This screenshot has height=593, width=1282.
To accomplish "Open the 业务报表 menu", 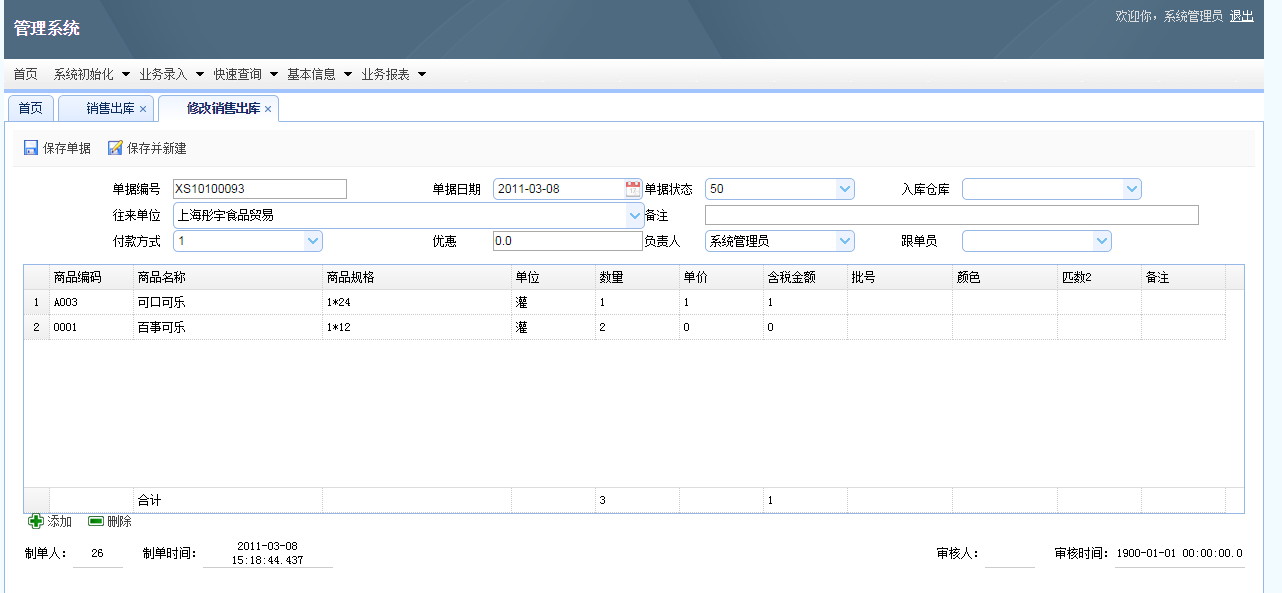I will point(393,74).
